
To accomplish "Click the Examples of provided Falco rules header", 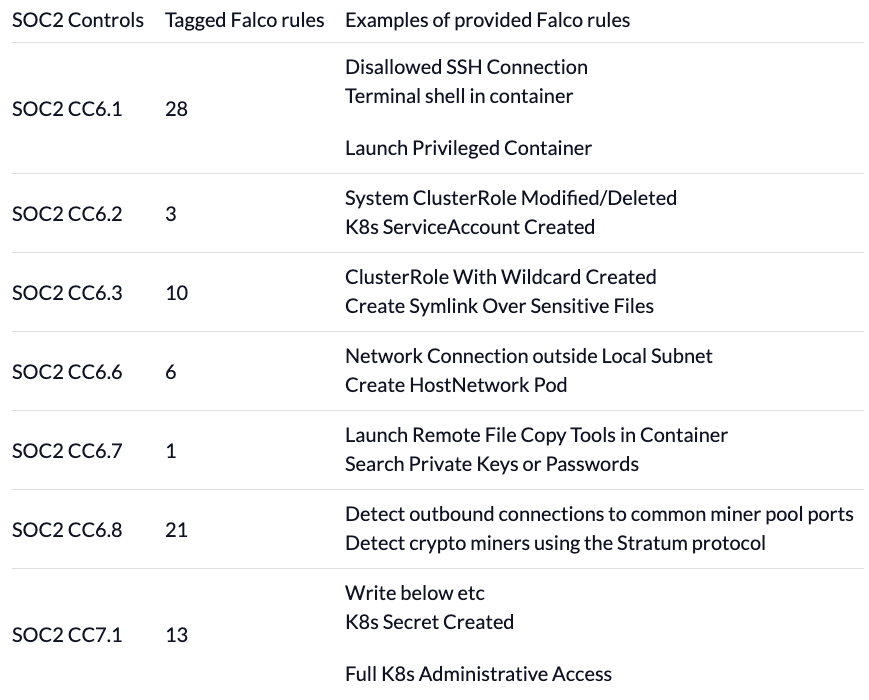I will (x=487, y=21).
